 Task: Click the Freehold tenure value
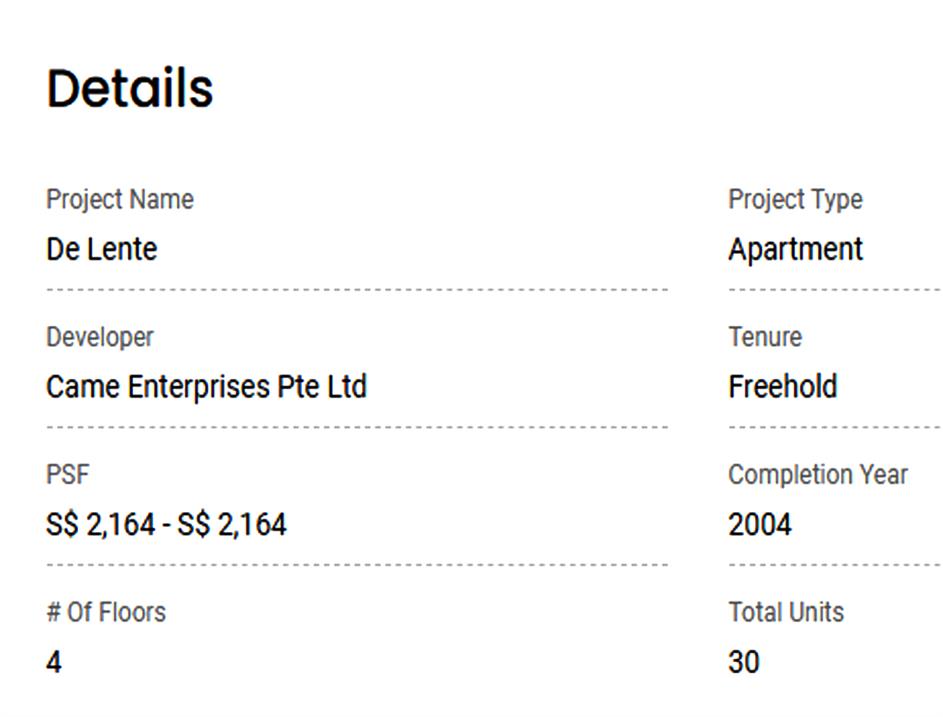tap(783, 387)
